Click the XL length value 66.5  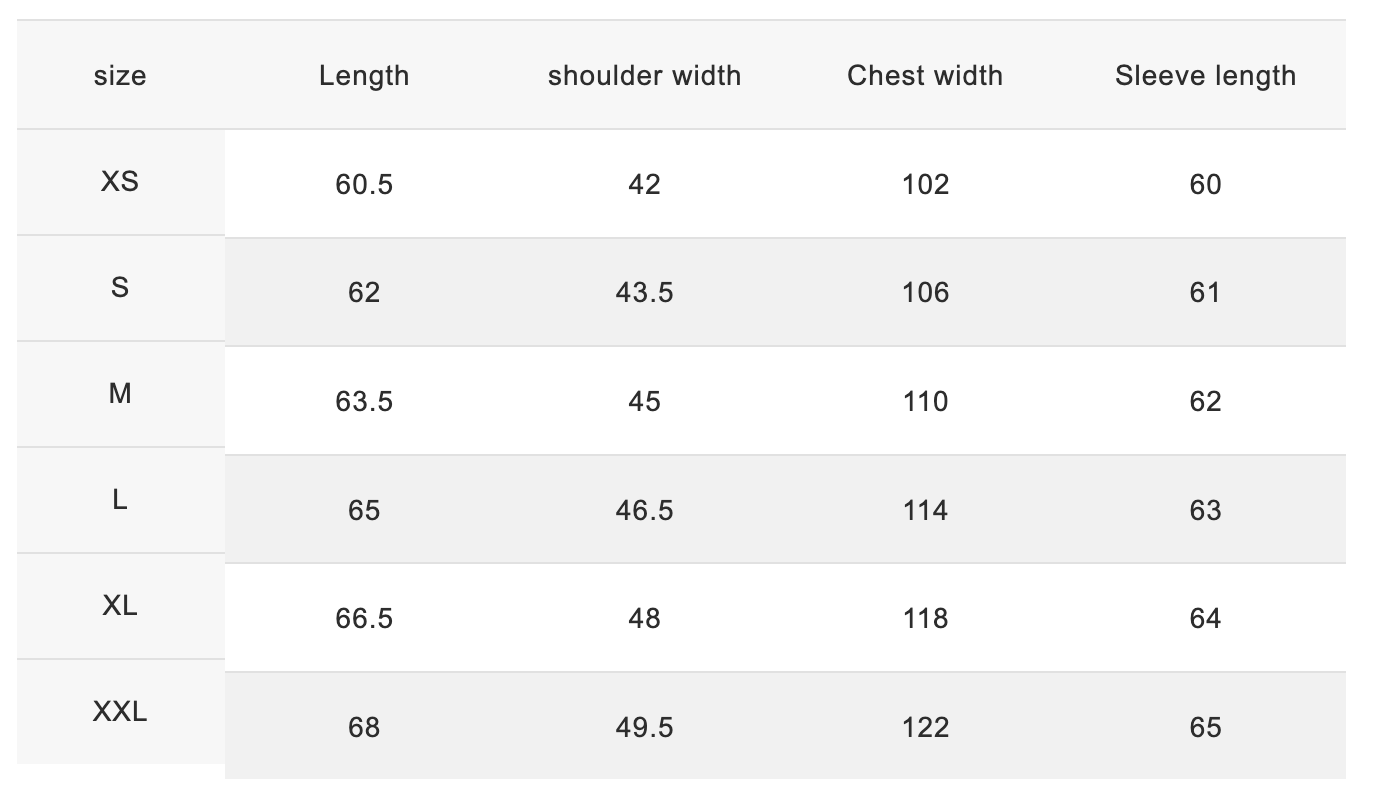pos(364,619)
